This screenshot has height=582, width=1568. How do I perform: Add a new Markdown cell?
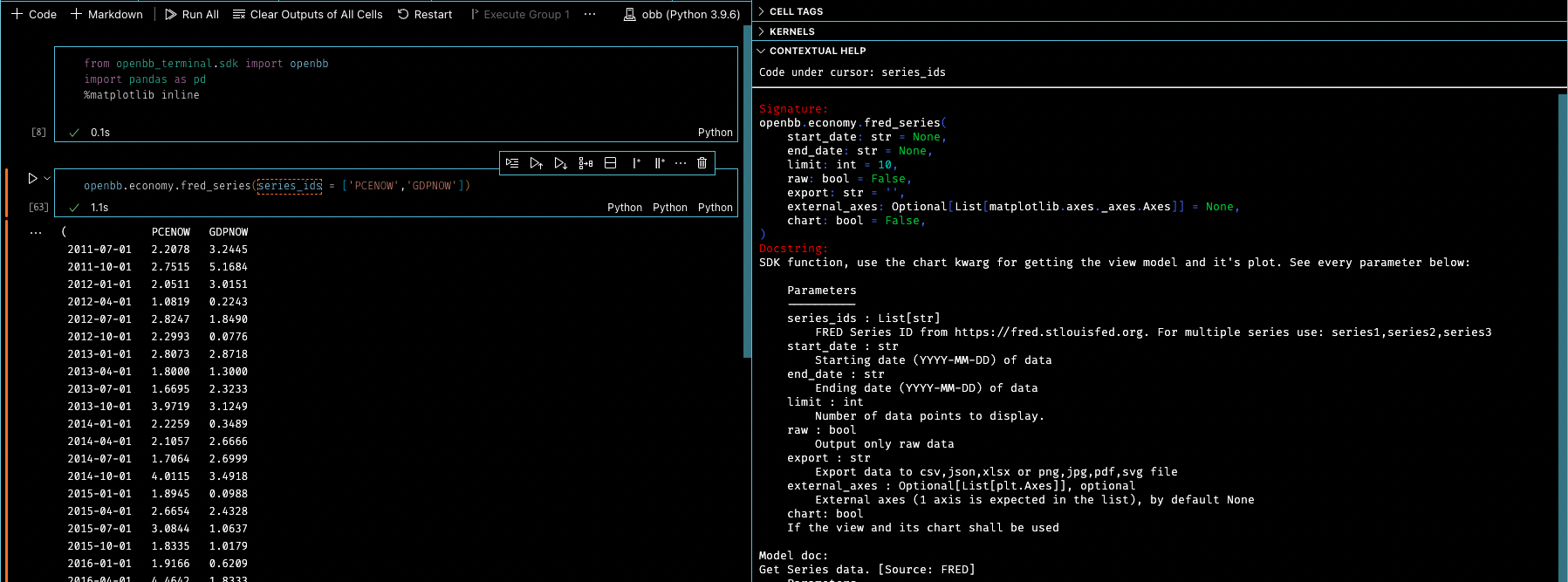pyautogui.click(x=106, y=14)
